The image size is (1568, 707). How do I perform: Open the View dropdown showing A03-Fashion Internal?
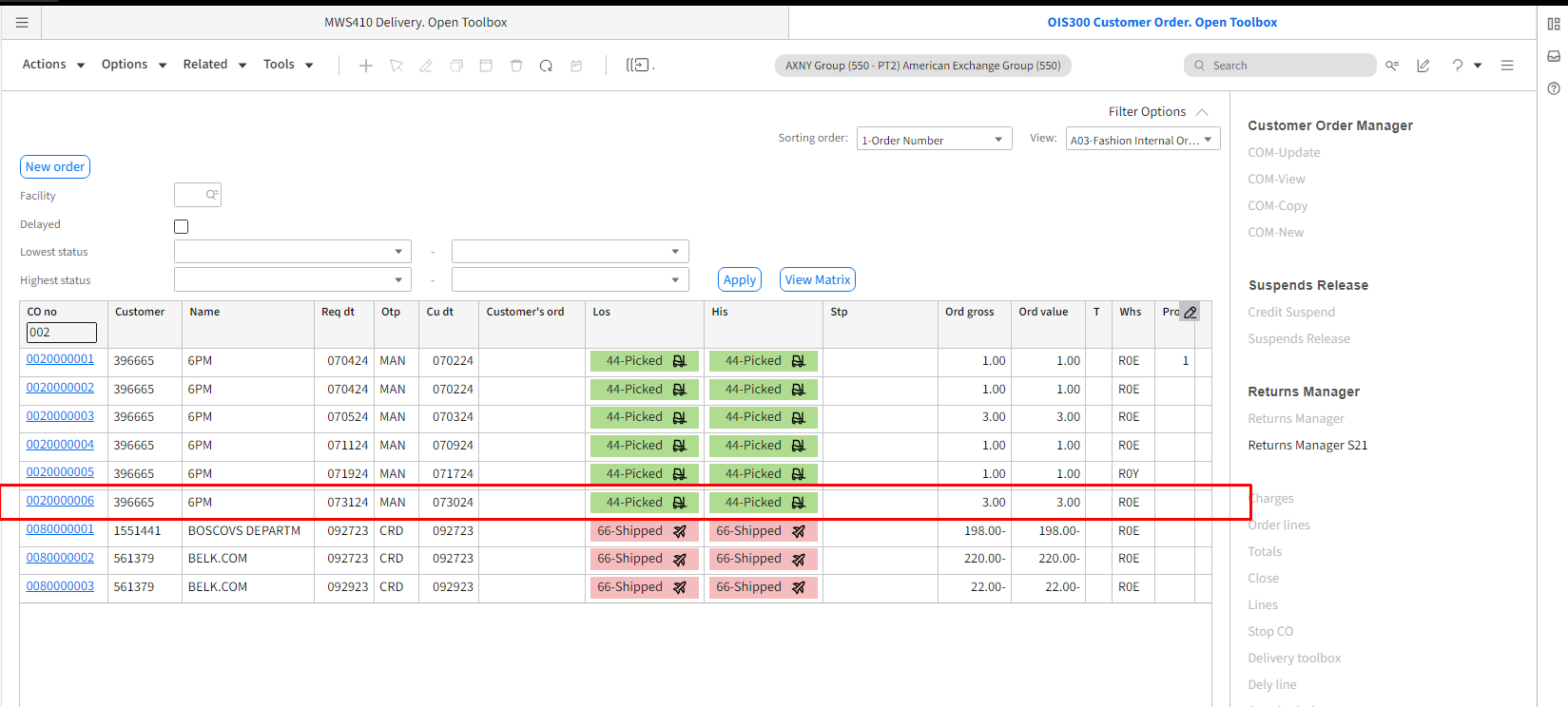pyautogui.click(x=1142, y=140)
